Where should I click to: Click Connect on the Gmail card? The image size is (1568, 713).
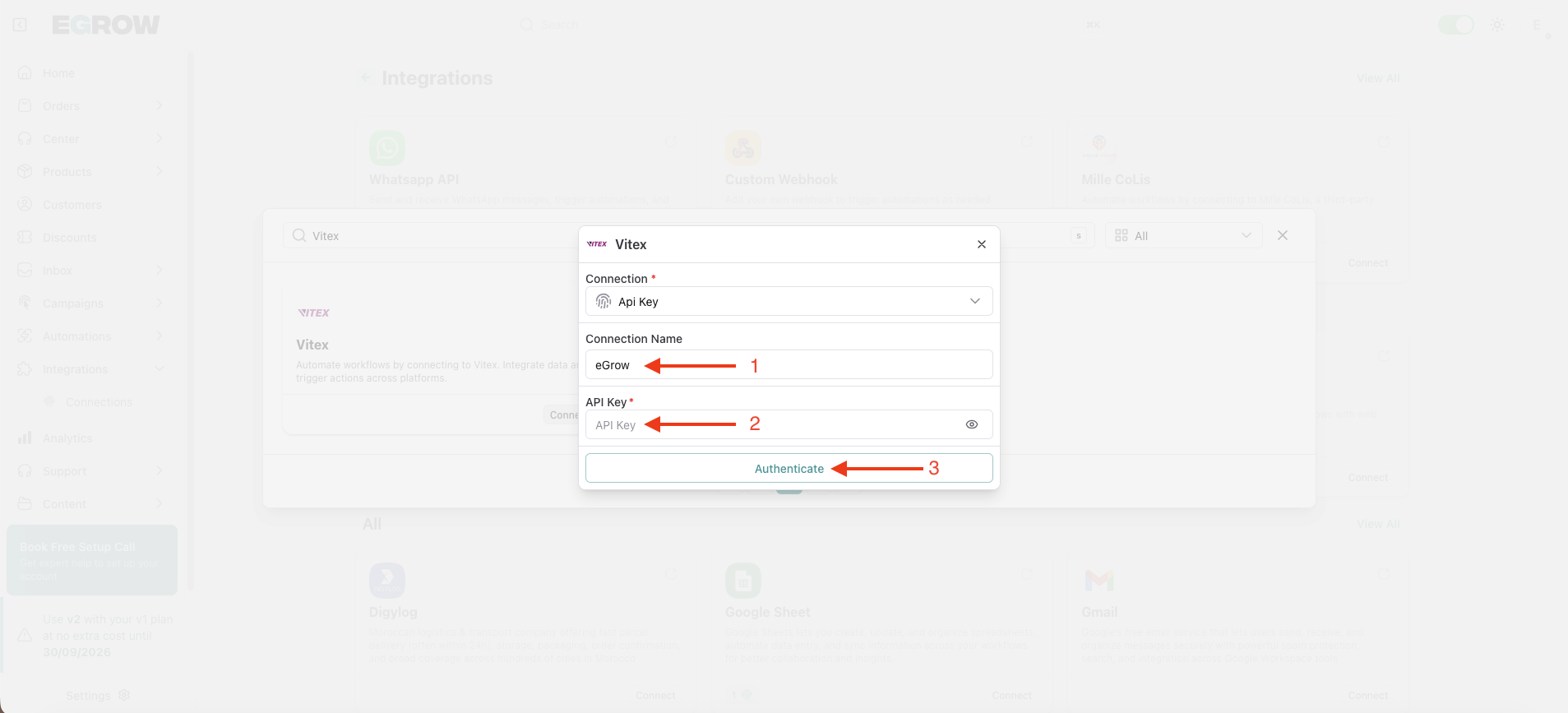pyautogui.click(x=1368, y=696)
